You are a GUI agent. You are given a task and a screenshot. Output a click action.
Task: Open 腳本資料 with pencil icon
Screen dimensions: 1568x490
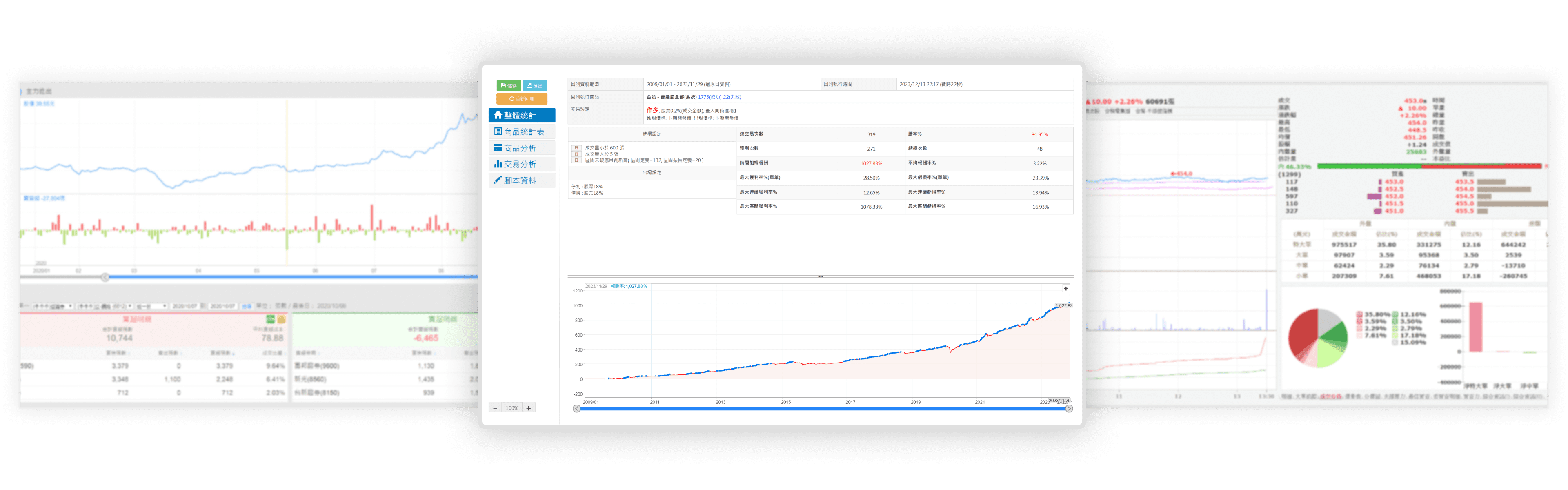[522, 180]
